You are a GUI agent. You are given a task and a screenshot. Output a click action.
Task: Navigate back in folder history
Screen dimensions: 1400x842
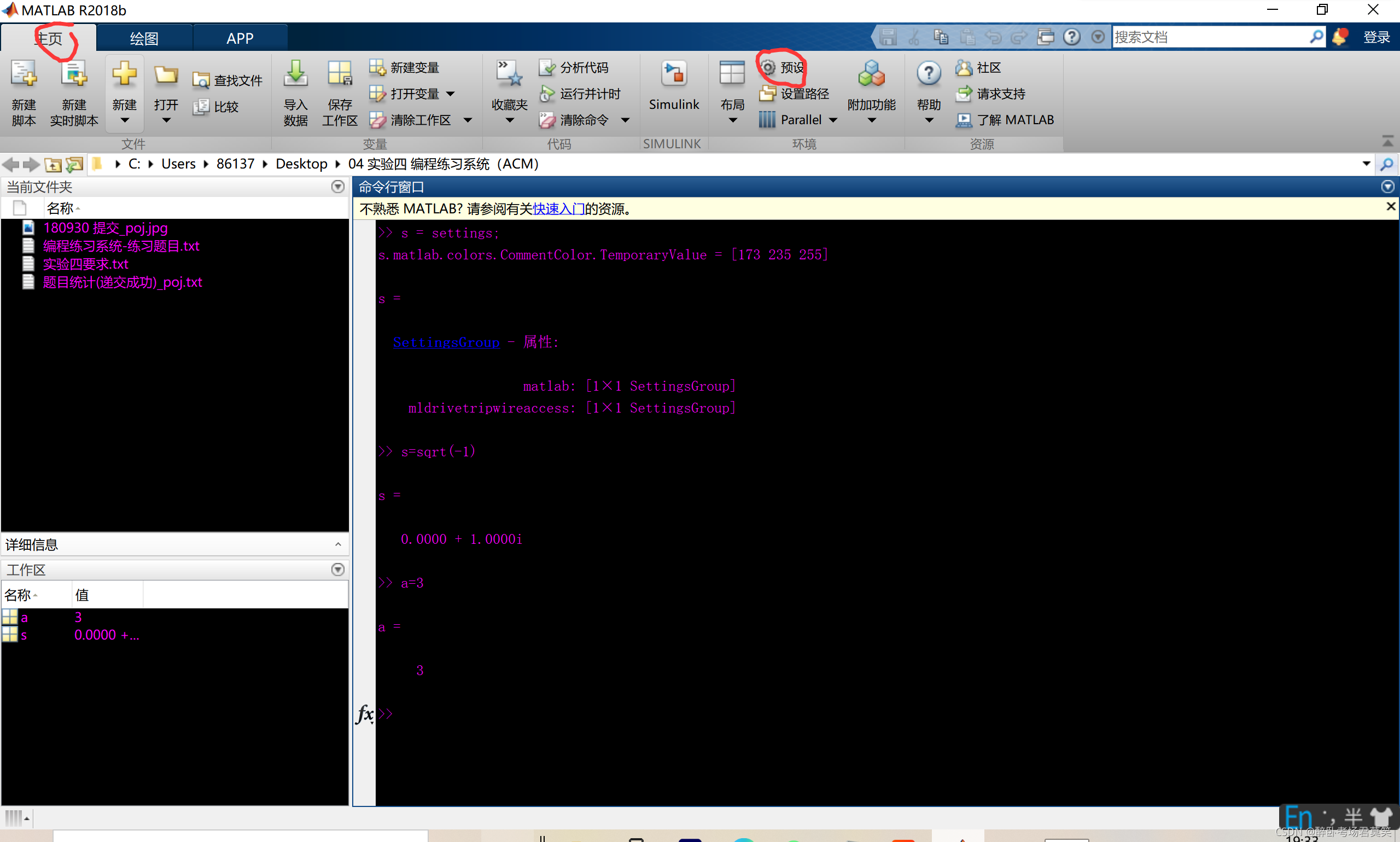pyautogui.click(x=11, y=165)
